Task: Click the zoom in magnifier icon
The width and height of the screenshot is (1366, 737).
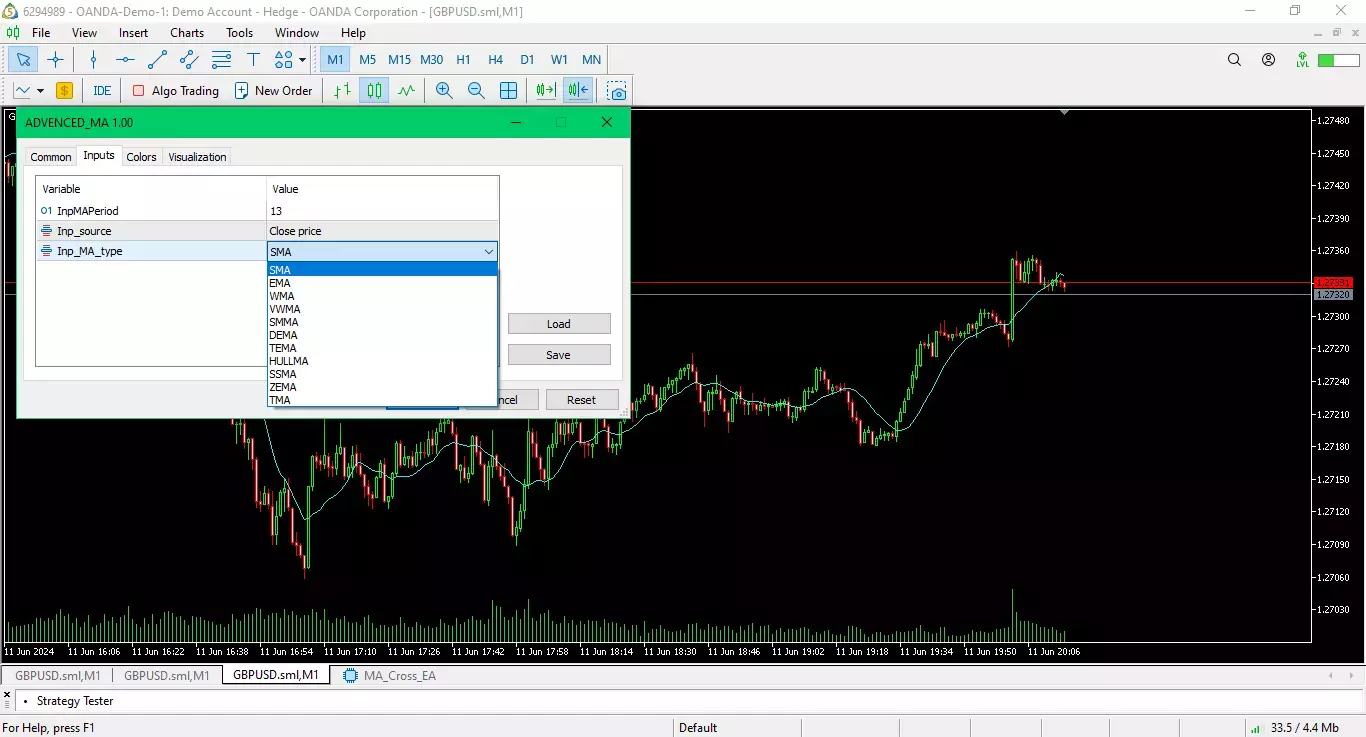Action: (x=444, y=91)
